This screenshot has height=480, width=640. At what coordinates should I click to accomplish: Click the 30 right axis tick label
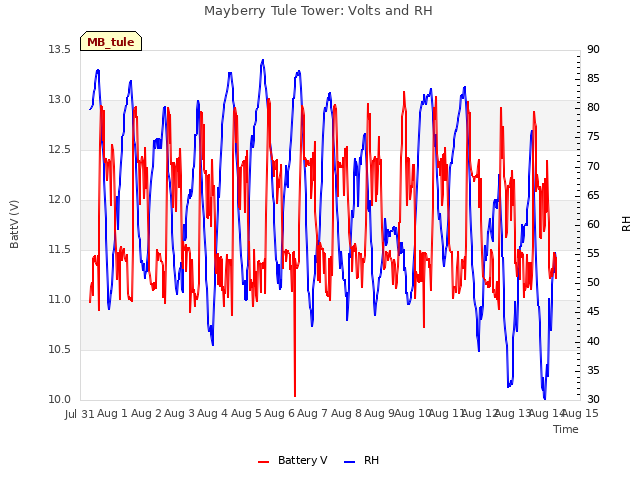593,400
